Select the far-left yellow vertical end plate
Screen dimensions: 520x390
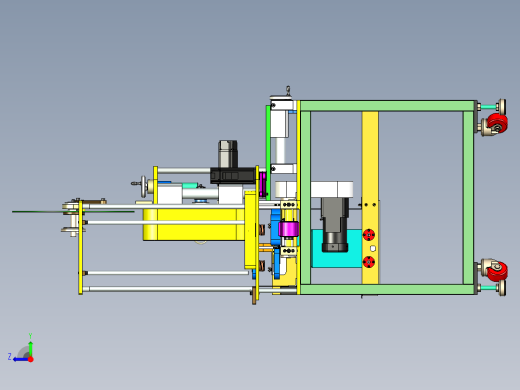(80, 247)
